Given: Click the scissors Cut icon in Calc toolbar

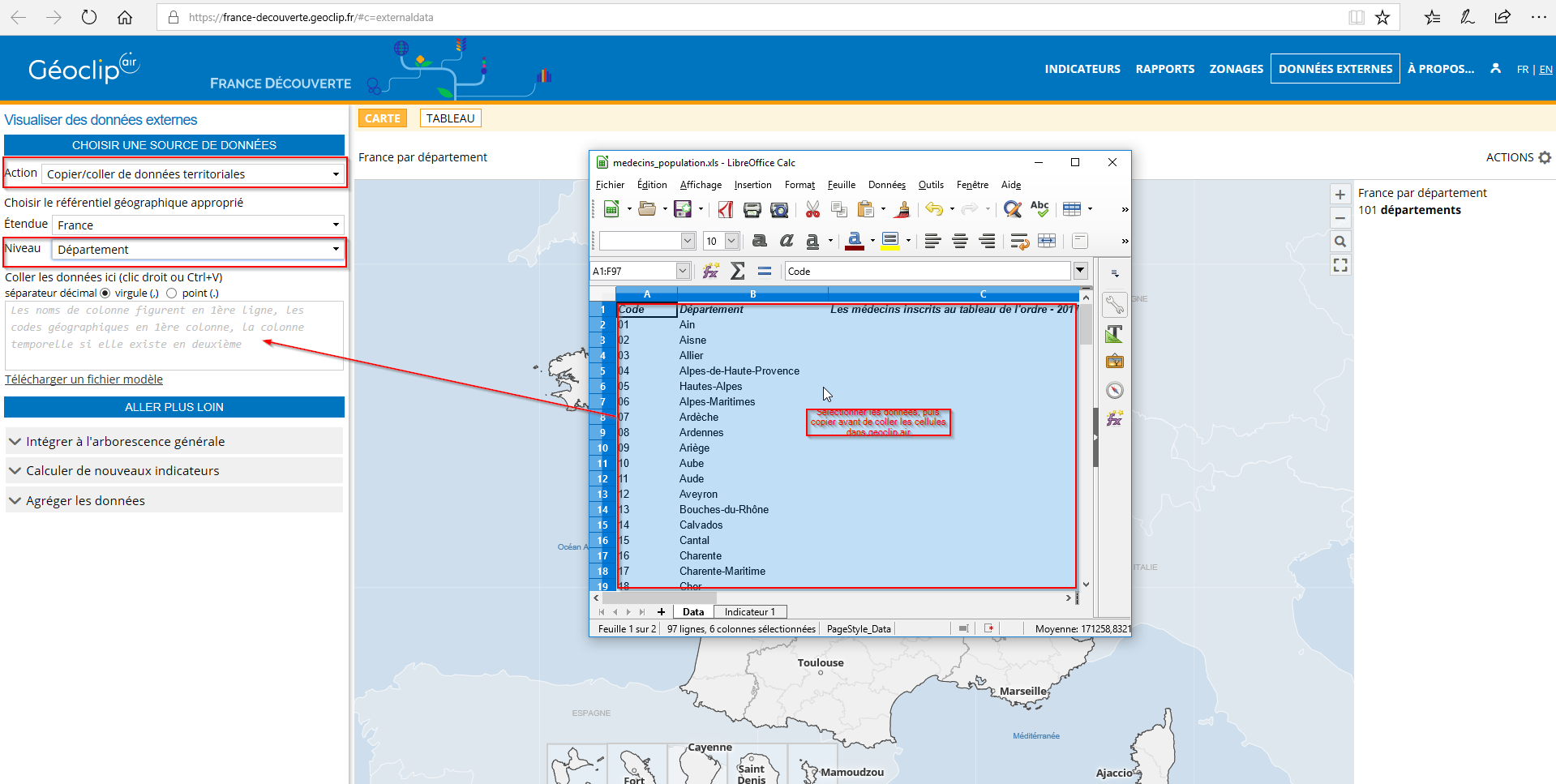Looking at the screenshot, I should point(812,209).
